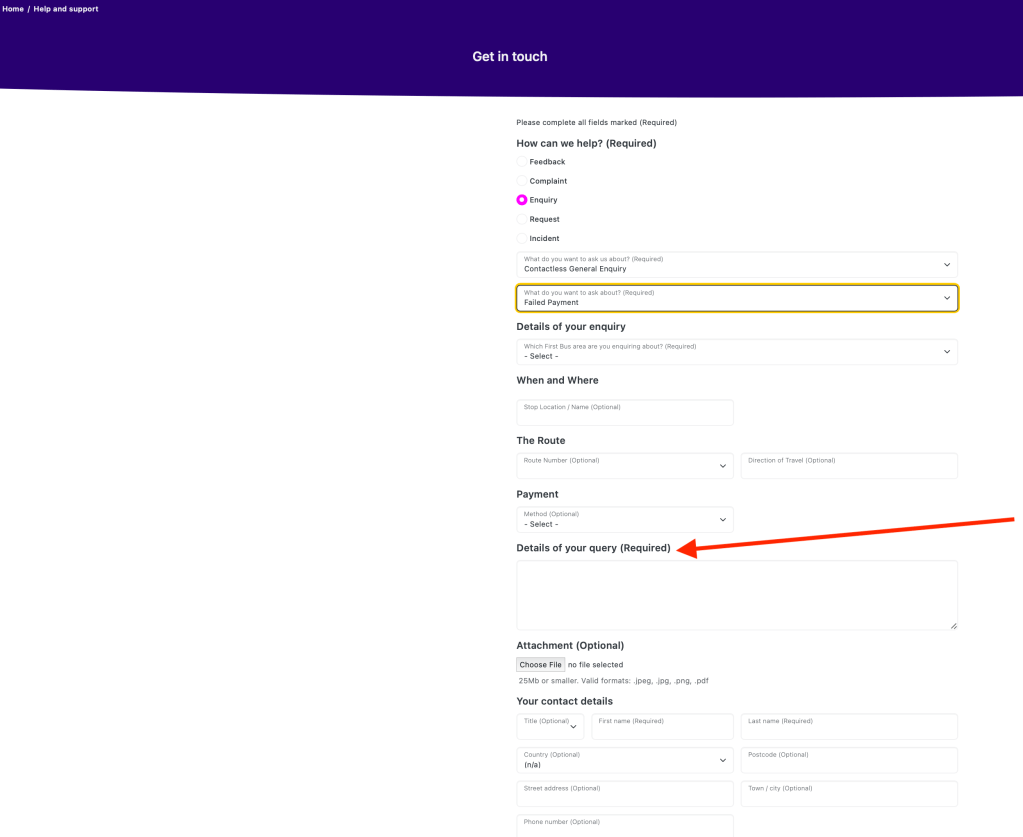1023x837 pixels.
Task: Focus the Direction of Travel field
Action: pos(848,467)
